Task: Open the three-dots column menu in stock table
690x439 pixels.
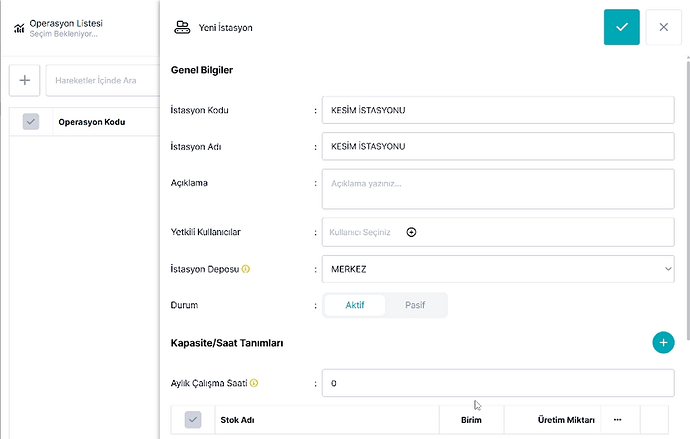Action: (617, 420)
